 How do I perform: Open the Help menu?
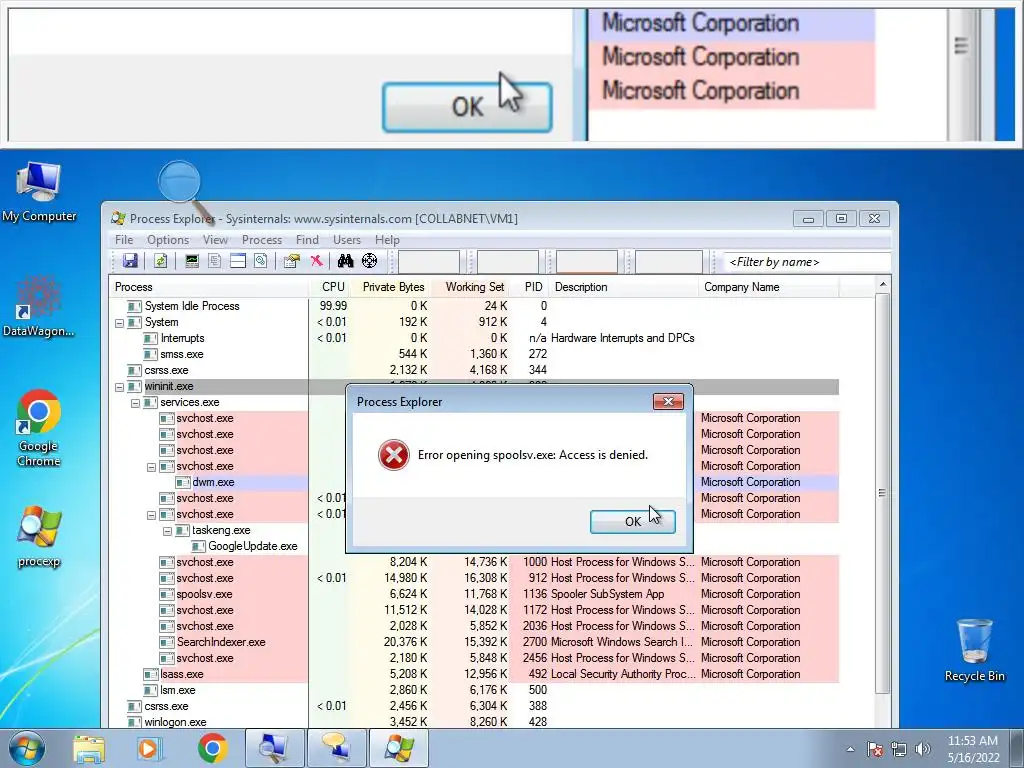click(387, 240)
